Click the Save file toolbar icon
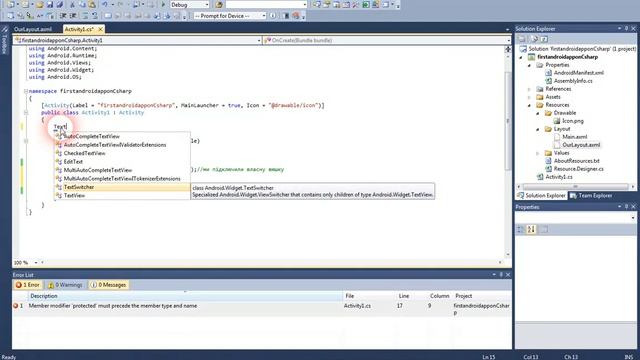This screenshot has height=360, width=640. pos(50,5)
